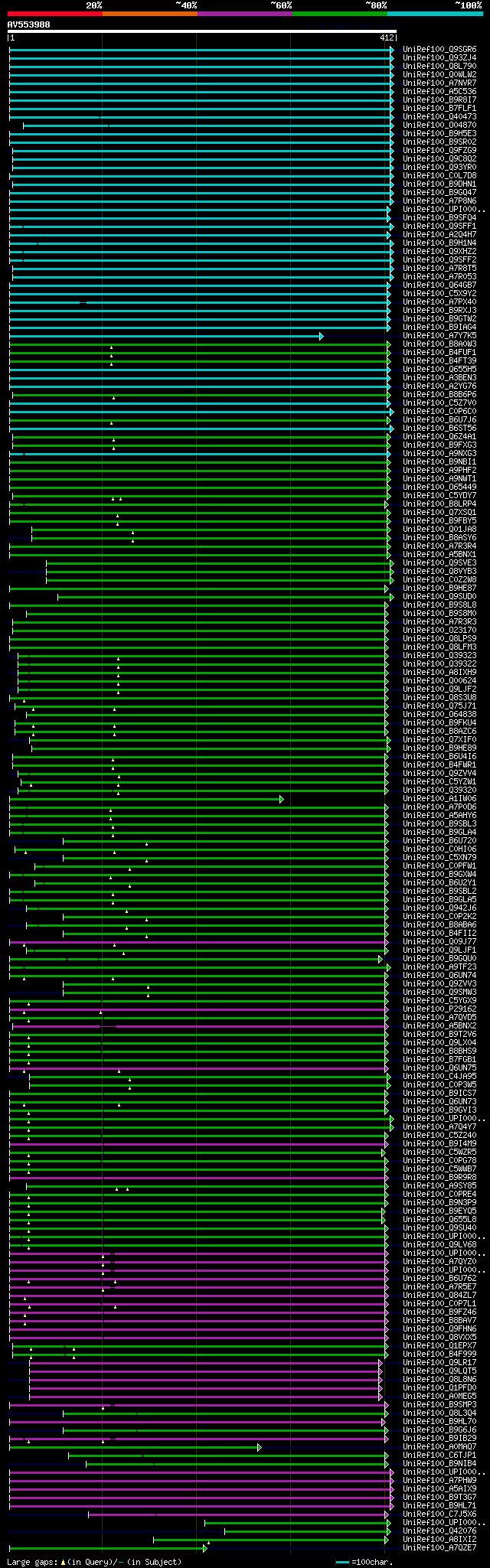
Task: Click the green ~80% identity legend segment
Action: point(340,14)
